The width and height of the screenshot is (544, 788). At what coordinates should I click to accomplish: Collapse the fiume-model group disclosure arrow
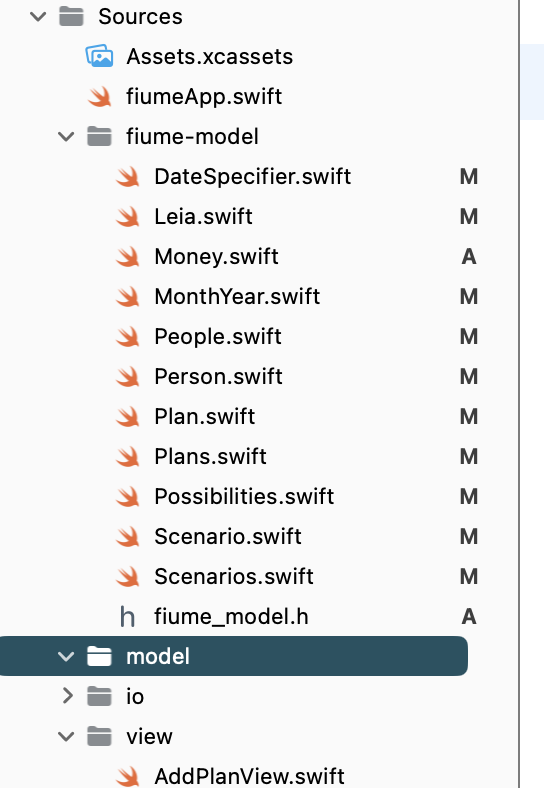66,137
